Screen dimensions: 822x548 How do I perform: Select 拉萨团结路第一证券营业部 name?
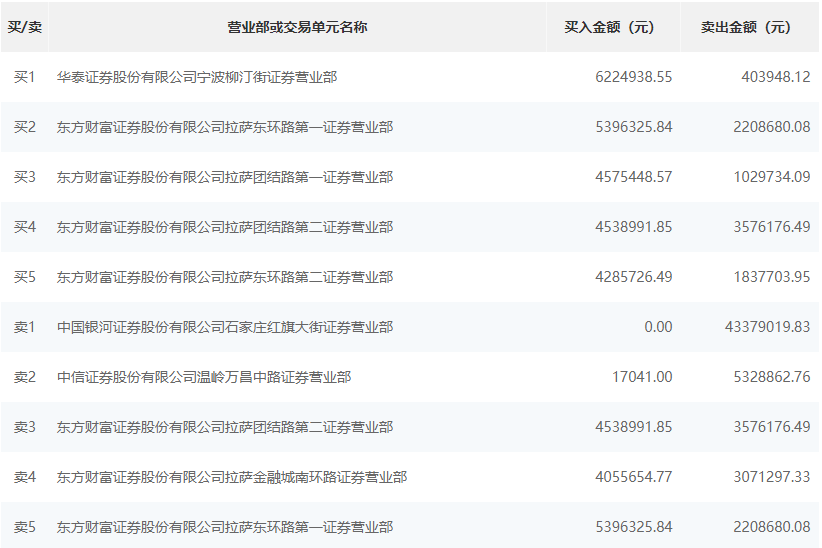click(x=225, y=177)
